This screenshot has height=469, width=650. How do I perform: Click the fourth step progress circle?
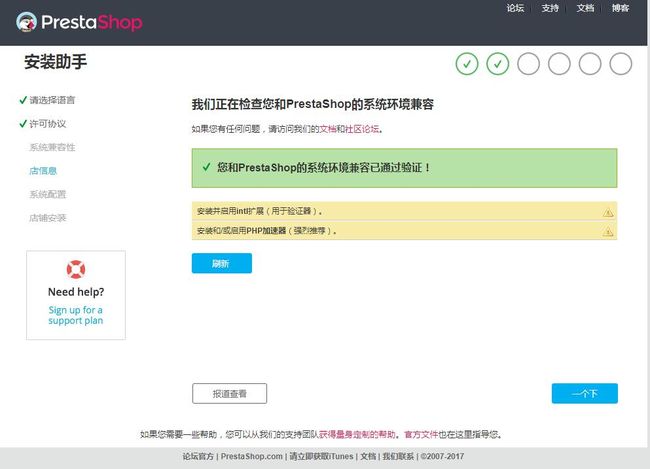coord(559,64)
